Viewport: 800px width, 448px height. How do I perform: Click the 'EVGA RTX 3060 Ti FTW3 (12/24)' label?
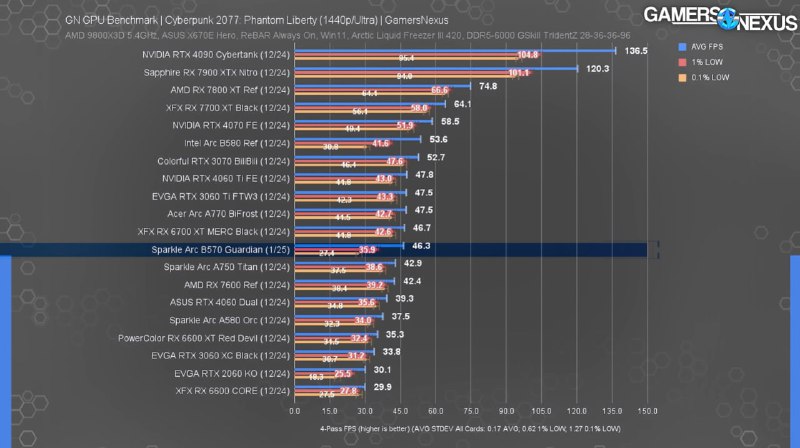(221, 196)
